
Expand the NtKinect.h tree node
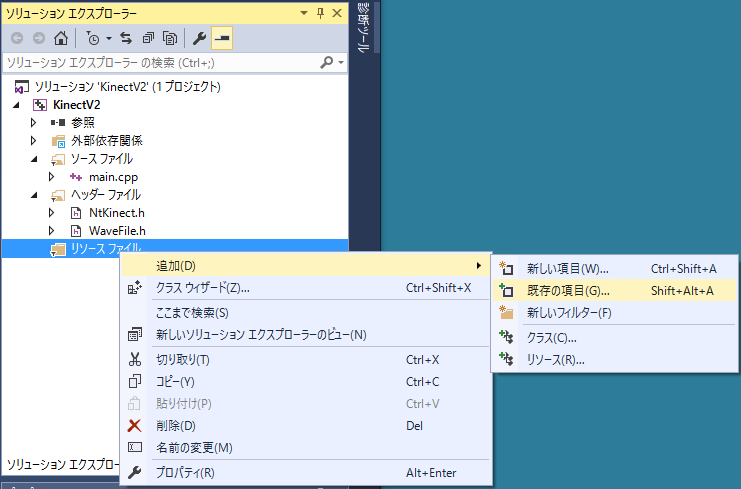[x=52, y=213]
